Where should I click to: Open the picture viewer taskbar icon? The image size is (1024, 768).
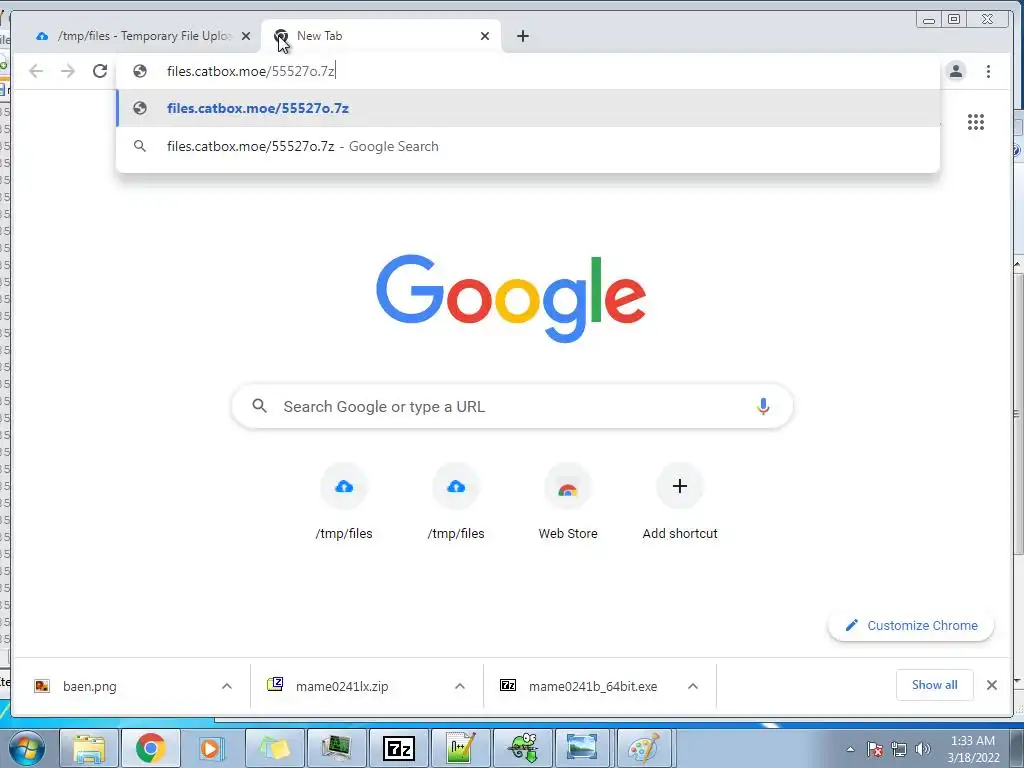point(583,748)
